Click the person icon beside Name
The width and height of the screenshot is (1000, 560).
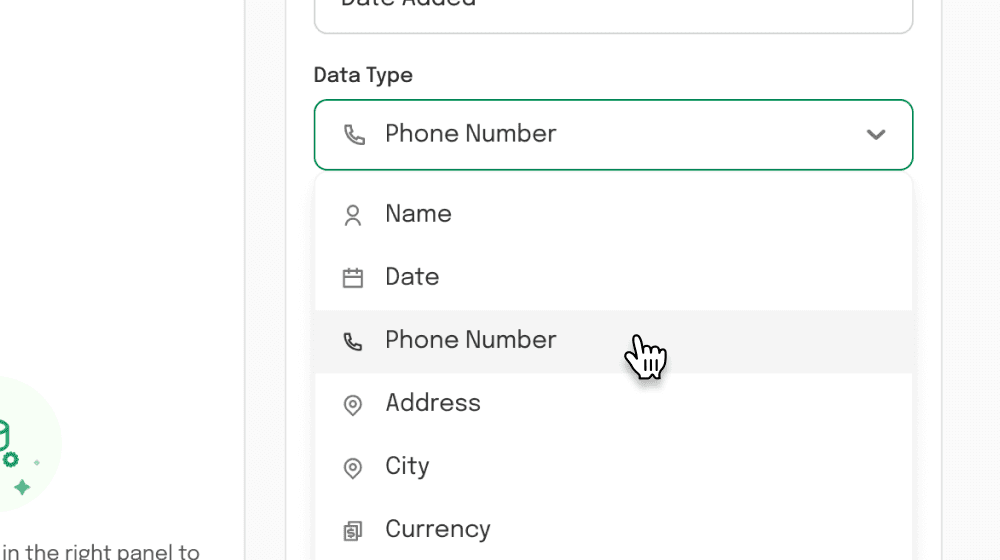353,215
